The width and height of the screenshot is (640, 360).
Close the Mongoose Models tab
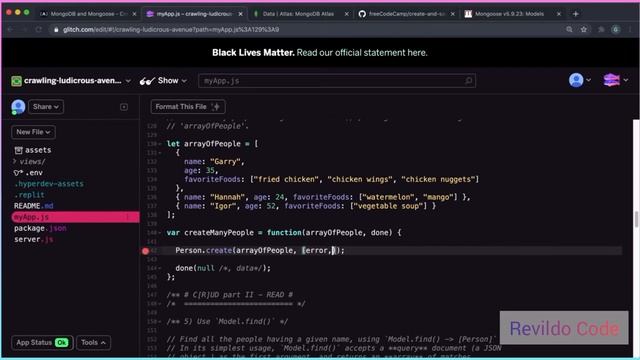(559, 14)
